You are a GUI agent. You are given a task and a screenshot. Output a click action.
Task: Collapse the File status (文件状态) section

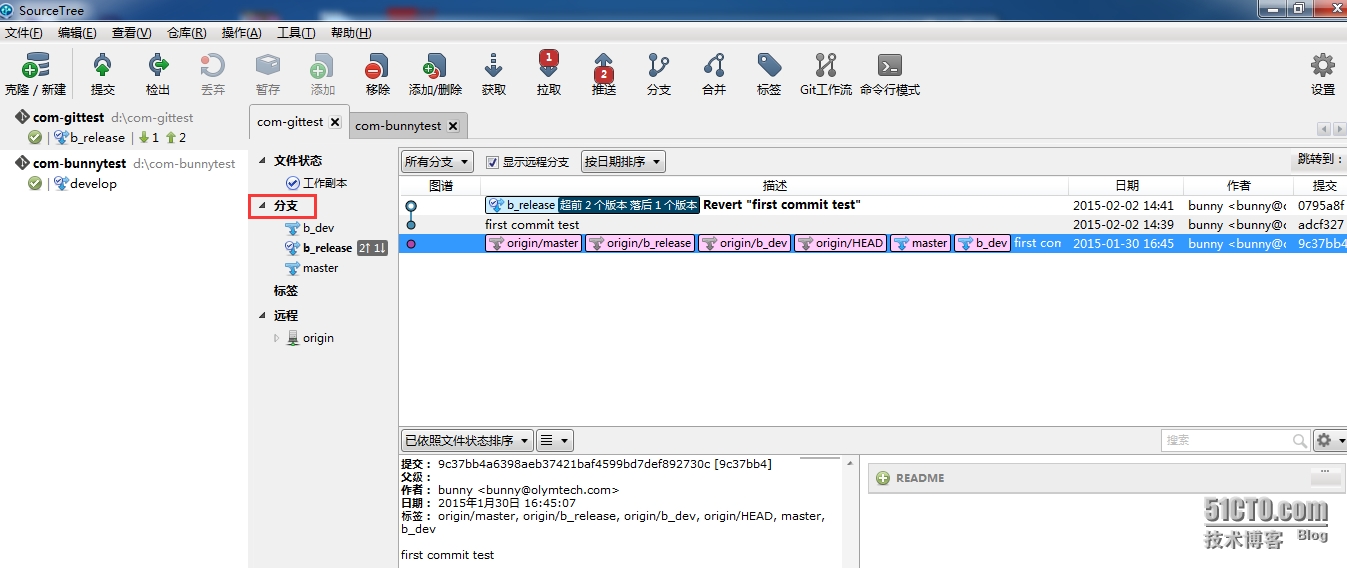(x=263, y=160)
